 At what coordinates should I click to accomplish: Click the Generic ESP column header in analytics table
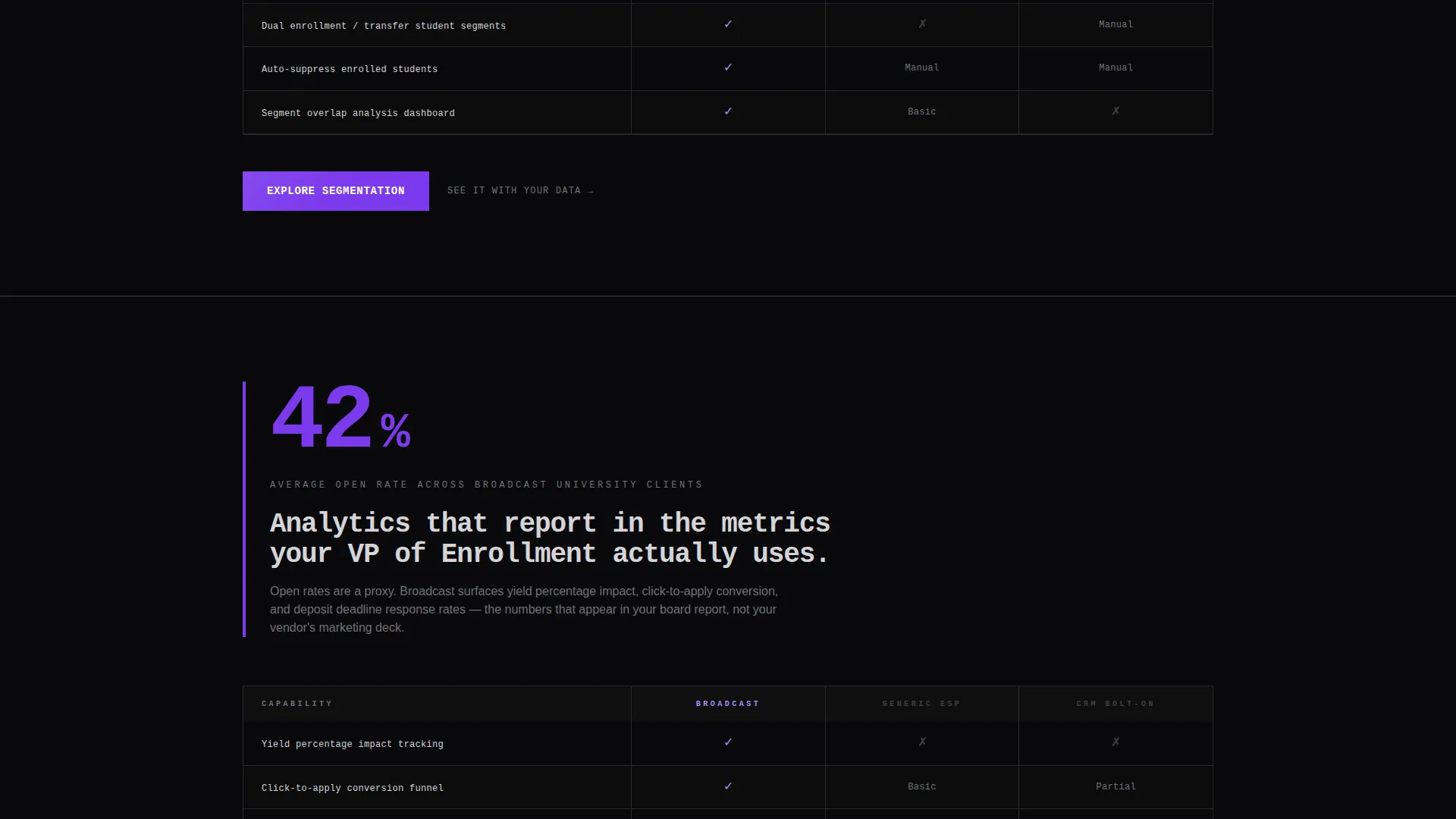coord(921,704)
